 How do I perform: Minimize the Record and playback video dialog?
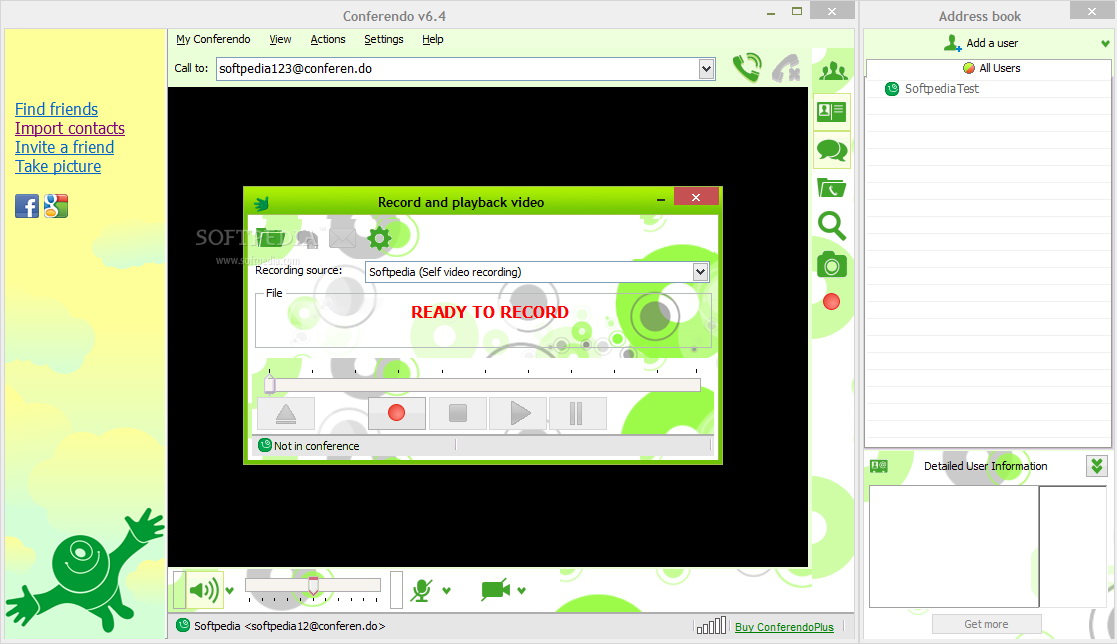coord(660,200)
